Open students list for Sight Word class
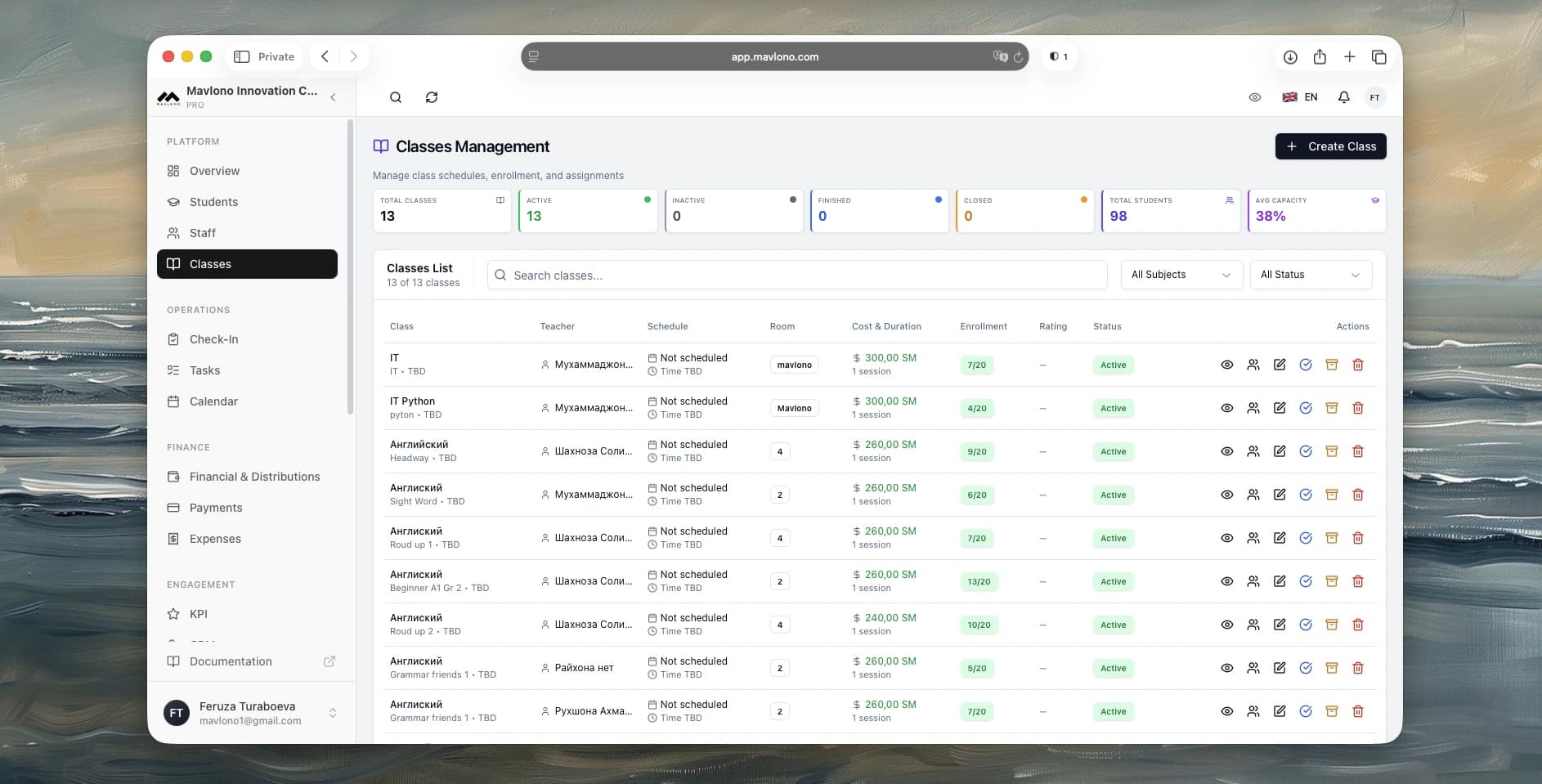Screen dimensions: 1542x784 point(1253,495)
